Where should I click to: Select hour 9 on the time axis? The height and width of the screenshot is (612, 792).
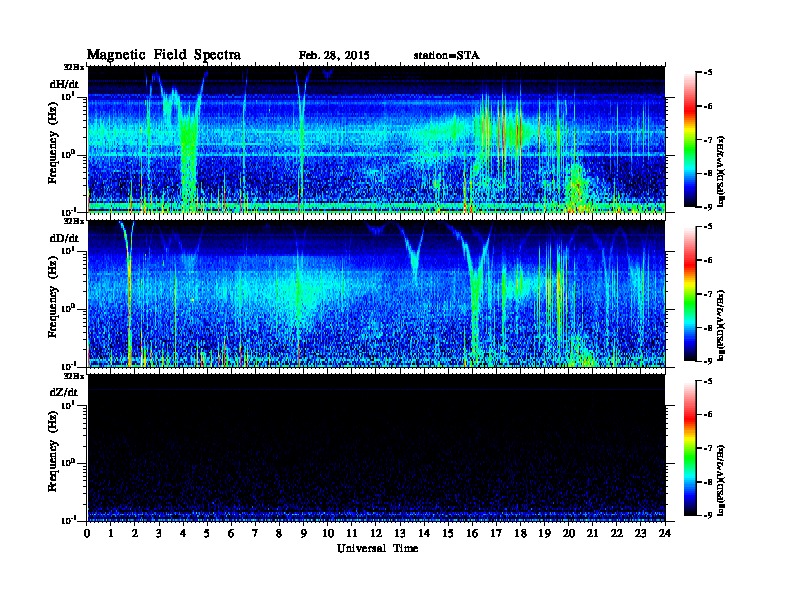point(304,534)
